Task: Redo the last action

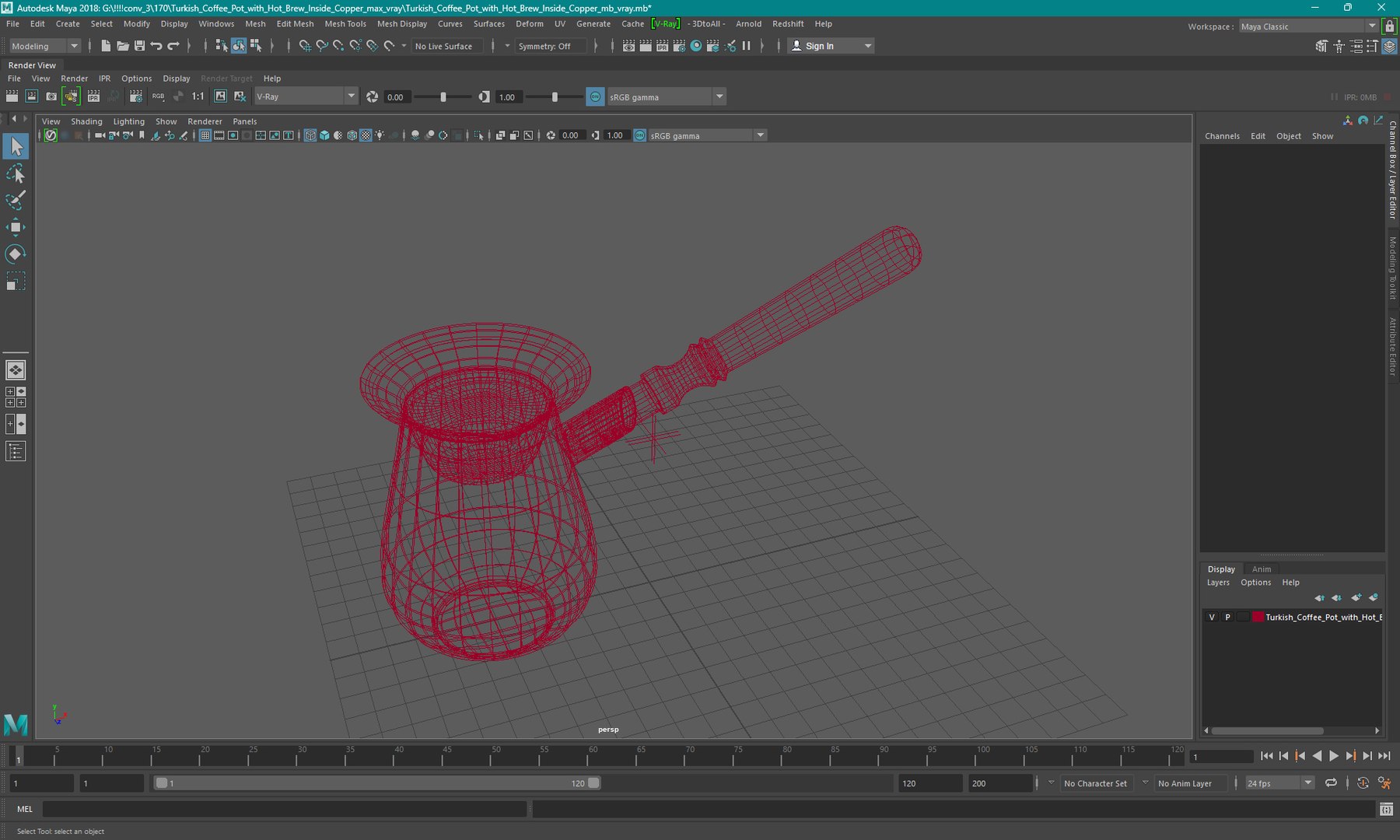Action: (173, 46)
